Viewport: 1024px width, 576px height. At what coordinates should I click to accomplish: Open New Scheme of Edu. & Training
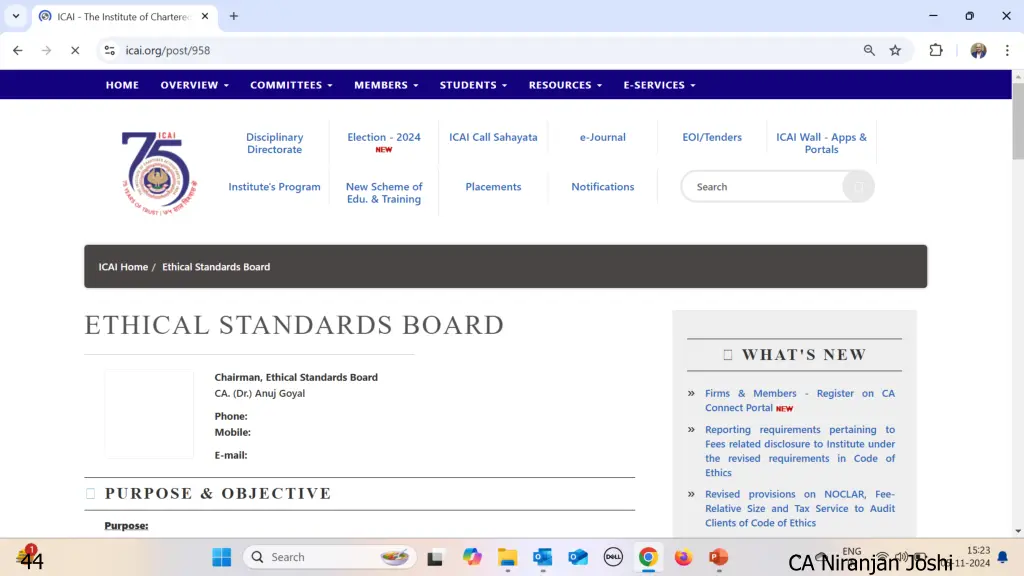coord(384,193)
